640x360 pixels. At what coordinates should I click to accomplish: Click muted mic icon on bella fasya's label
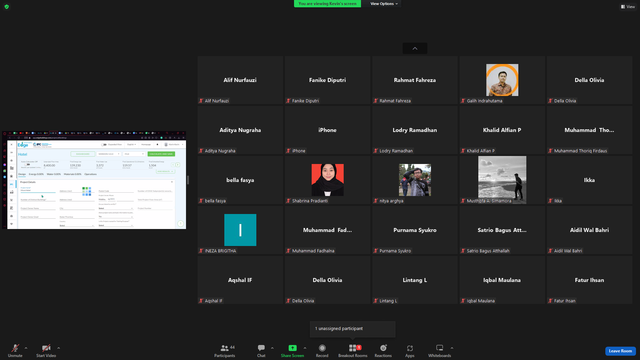[x=201, y=201]
